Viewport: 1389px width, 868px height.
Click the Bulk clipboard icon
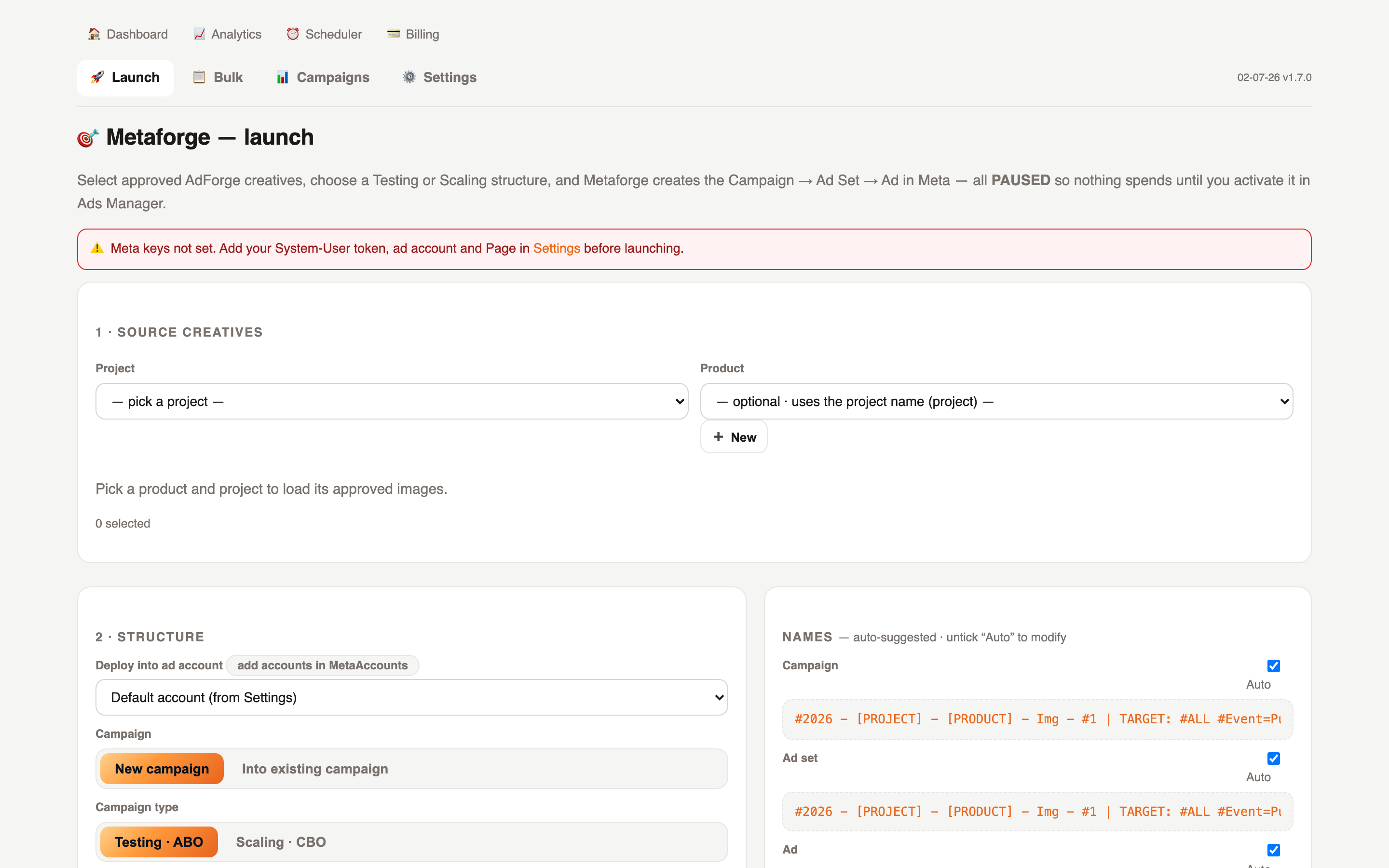click(199, 77)
